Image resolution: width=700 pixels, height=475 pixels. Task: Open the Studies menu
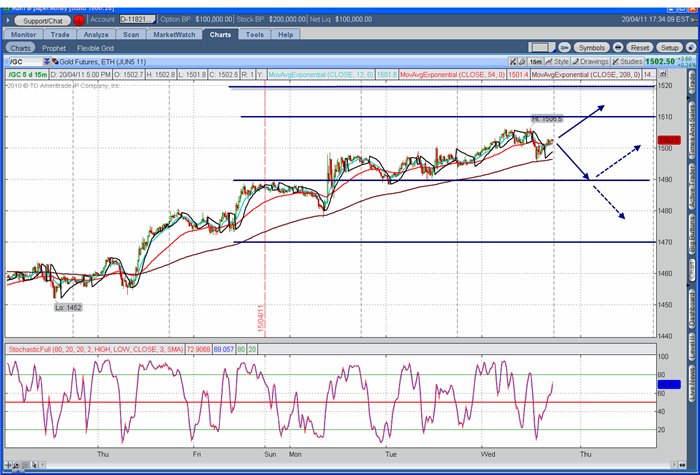coord(627,62)
